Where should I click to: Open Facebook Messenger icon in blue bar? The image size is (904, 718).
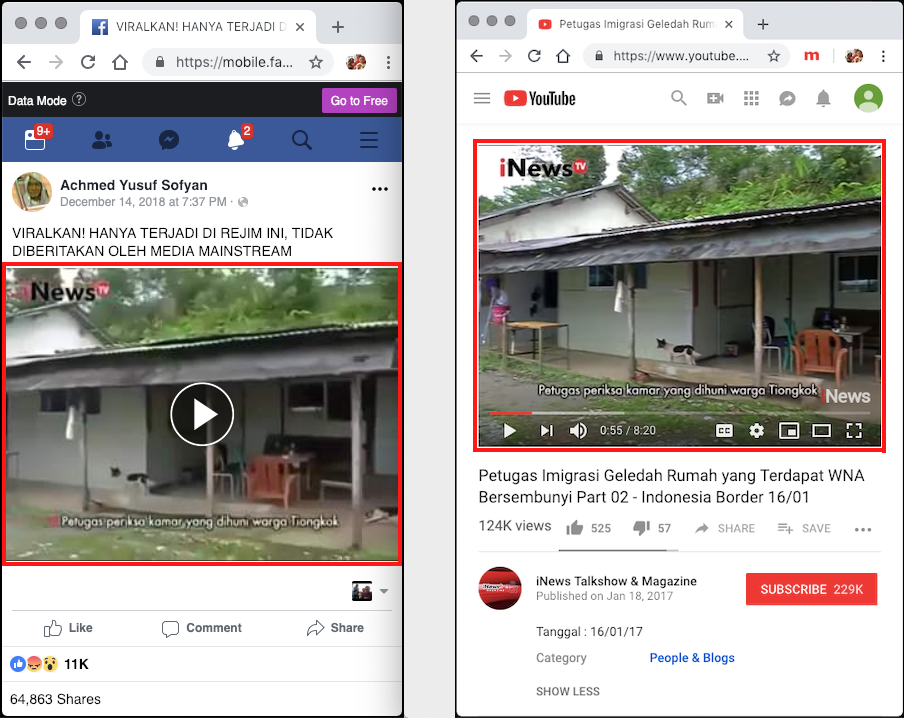(169, 140)
